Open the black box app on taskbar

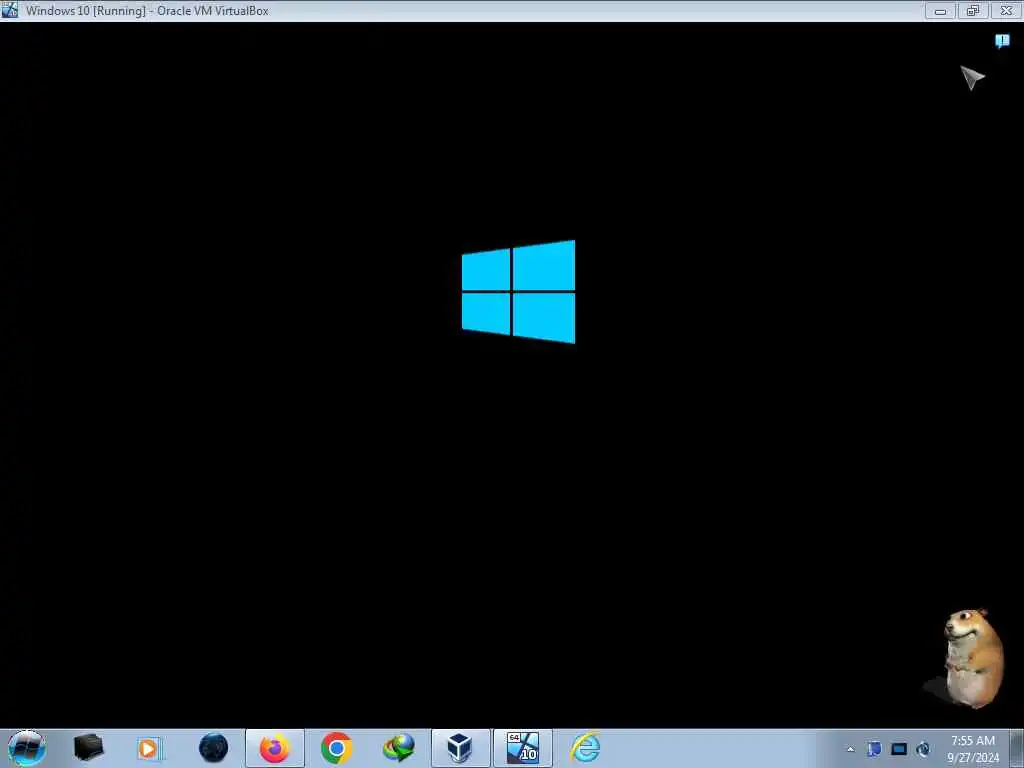(x=88, y=748)
